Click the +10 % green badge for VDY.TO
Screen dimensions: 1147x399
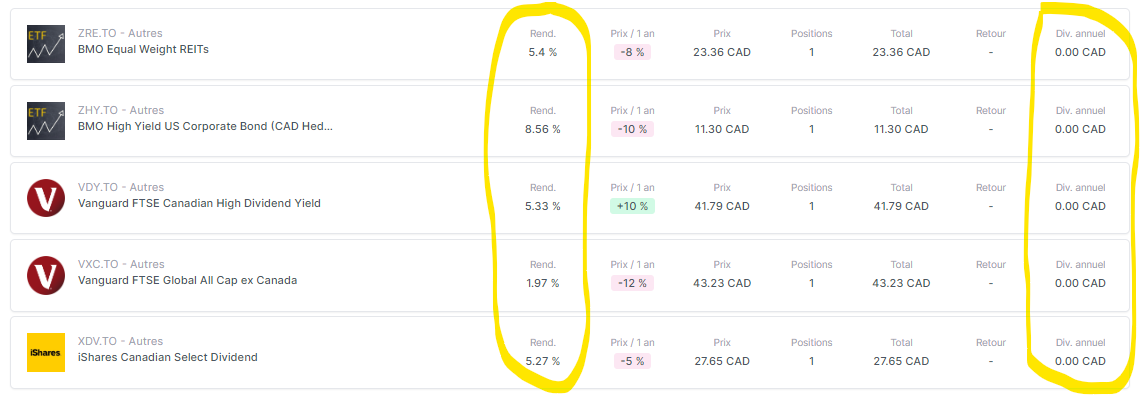632,206
